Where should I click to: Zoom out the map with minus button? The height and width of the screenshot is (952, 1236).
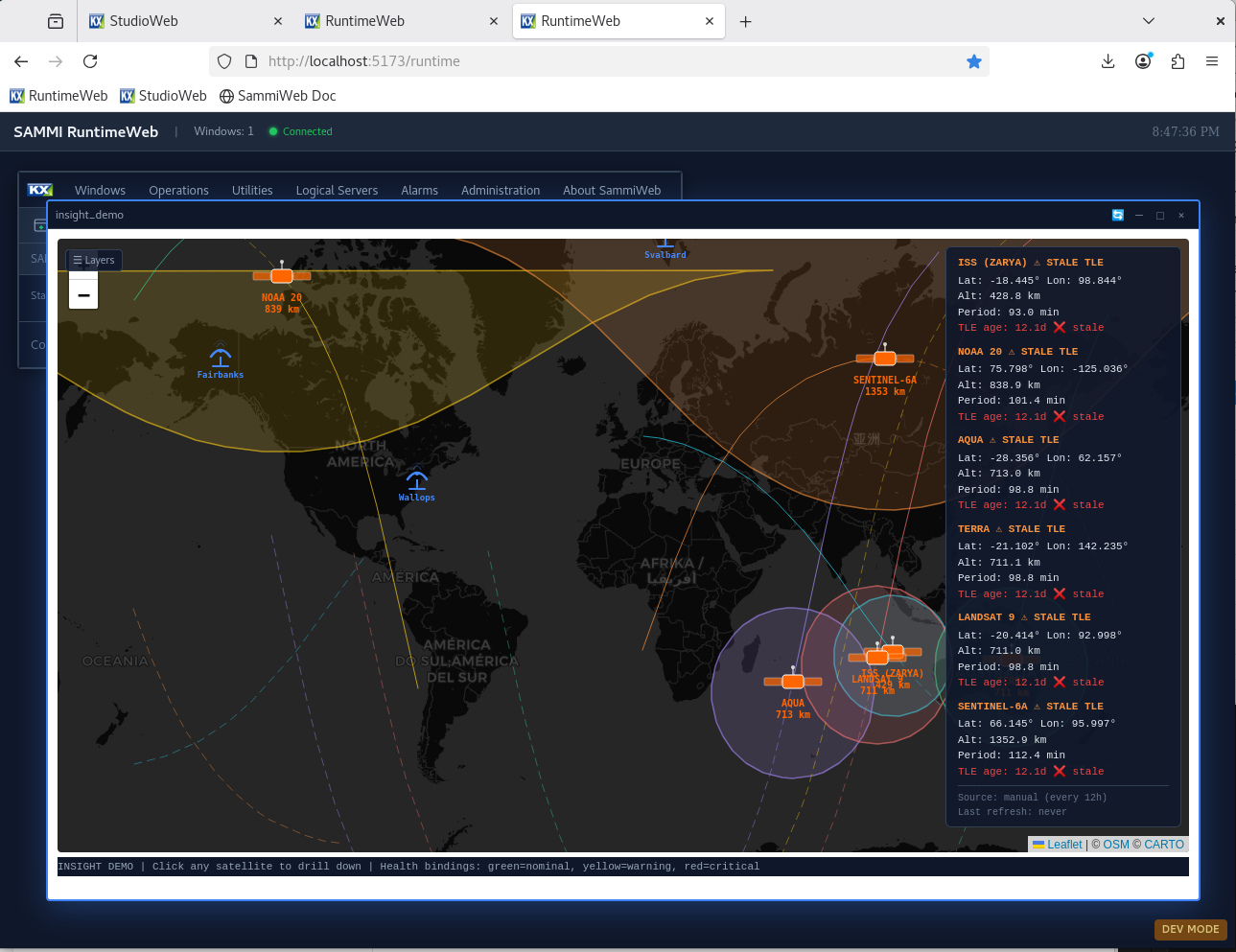[x=83, y=294]
